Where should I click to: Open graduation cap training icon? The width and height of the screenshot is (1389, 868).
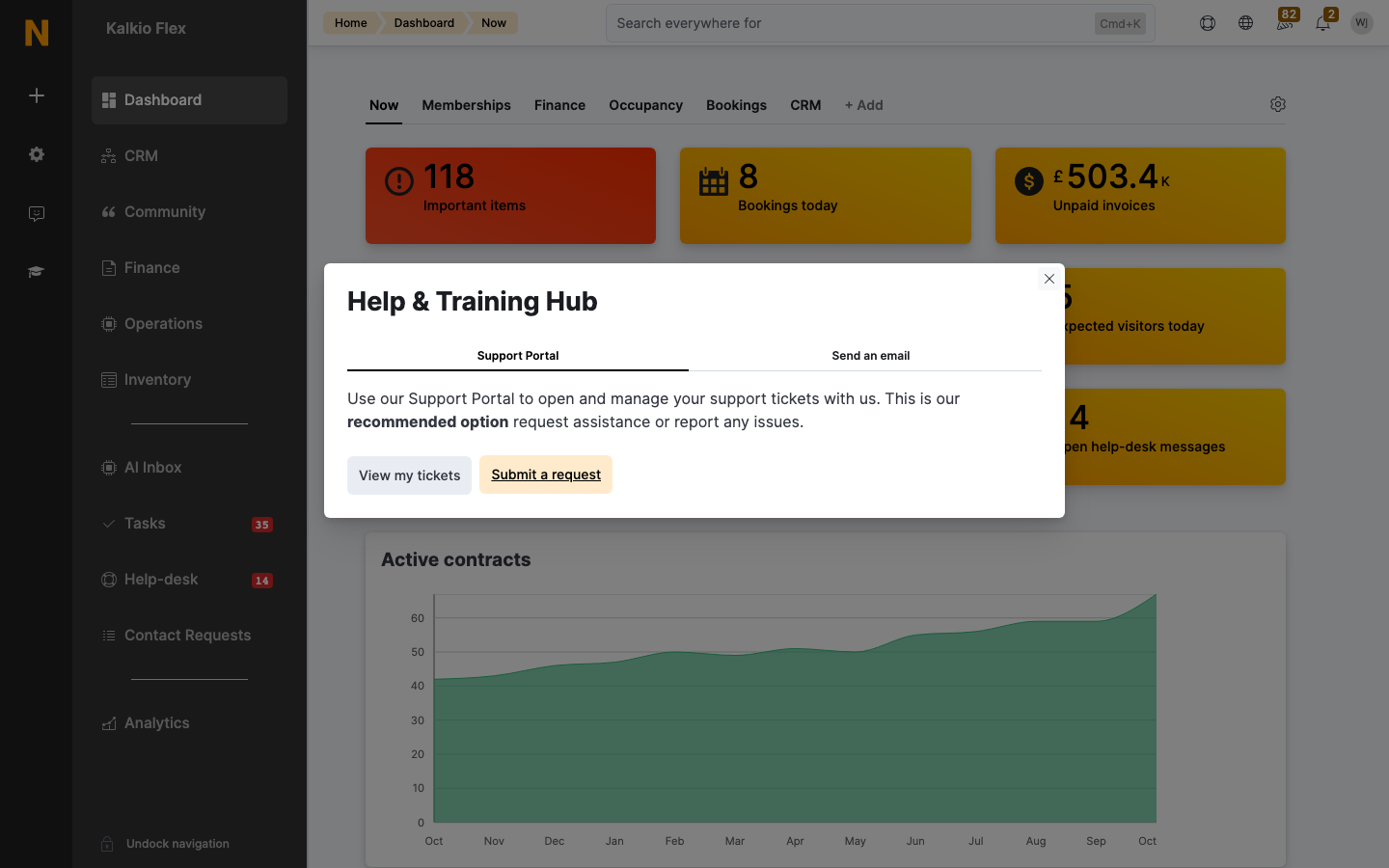(x=37, y=272)
